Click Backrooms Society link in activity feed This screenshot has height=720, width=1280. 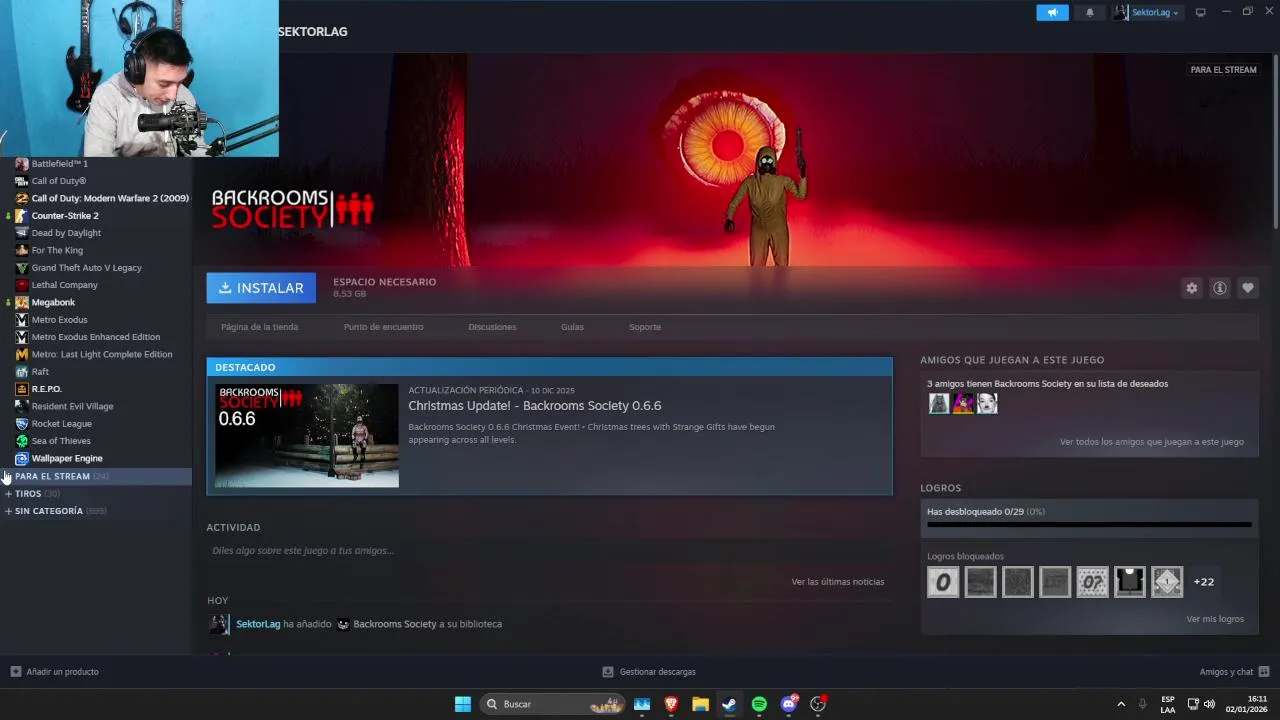pyautogui.click(x=395, y=624)
